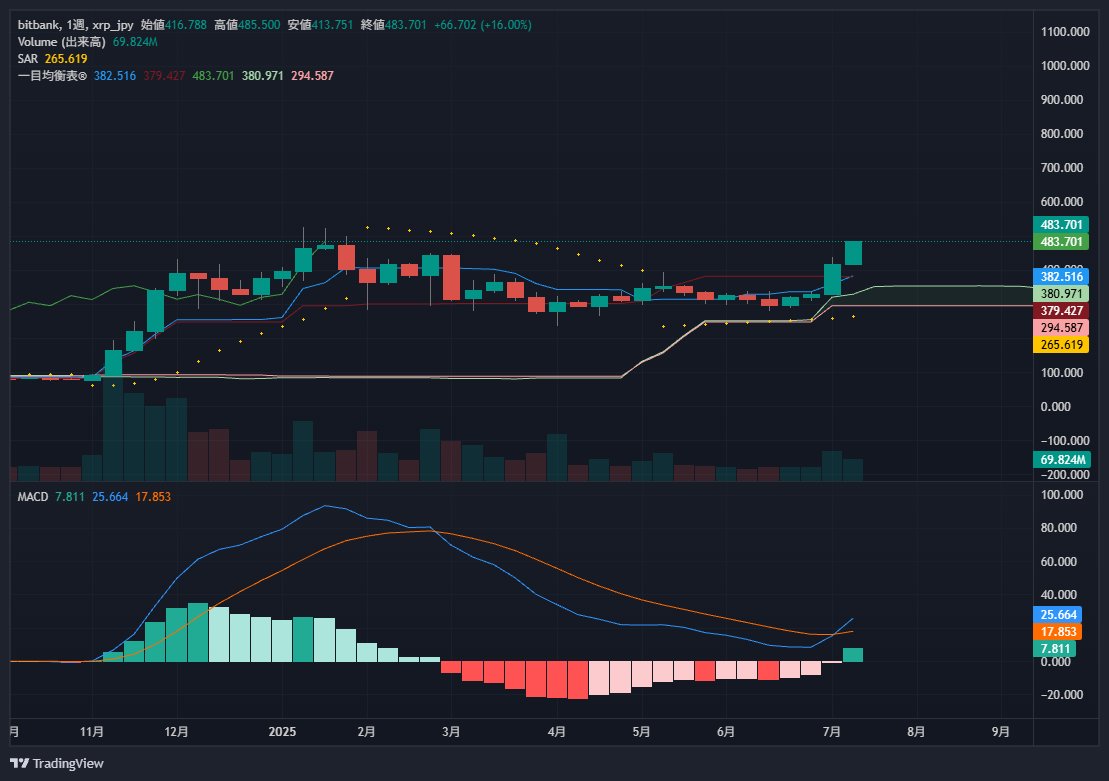The height and width of the screenshot is (781, 1109).
Task: Click the 600.000 price scale label
Action: 1062,202
